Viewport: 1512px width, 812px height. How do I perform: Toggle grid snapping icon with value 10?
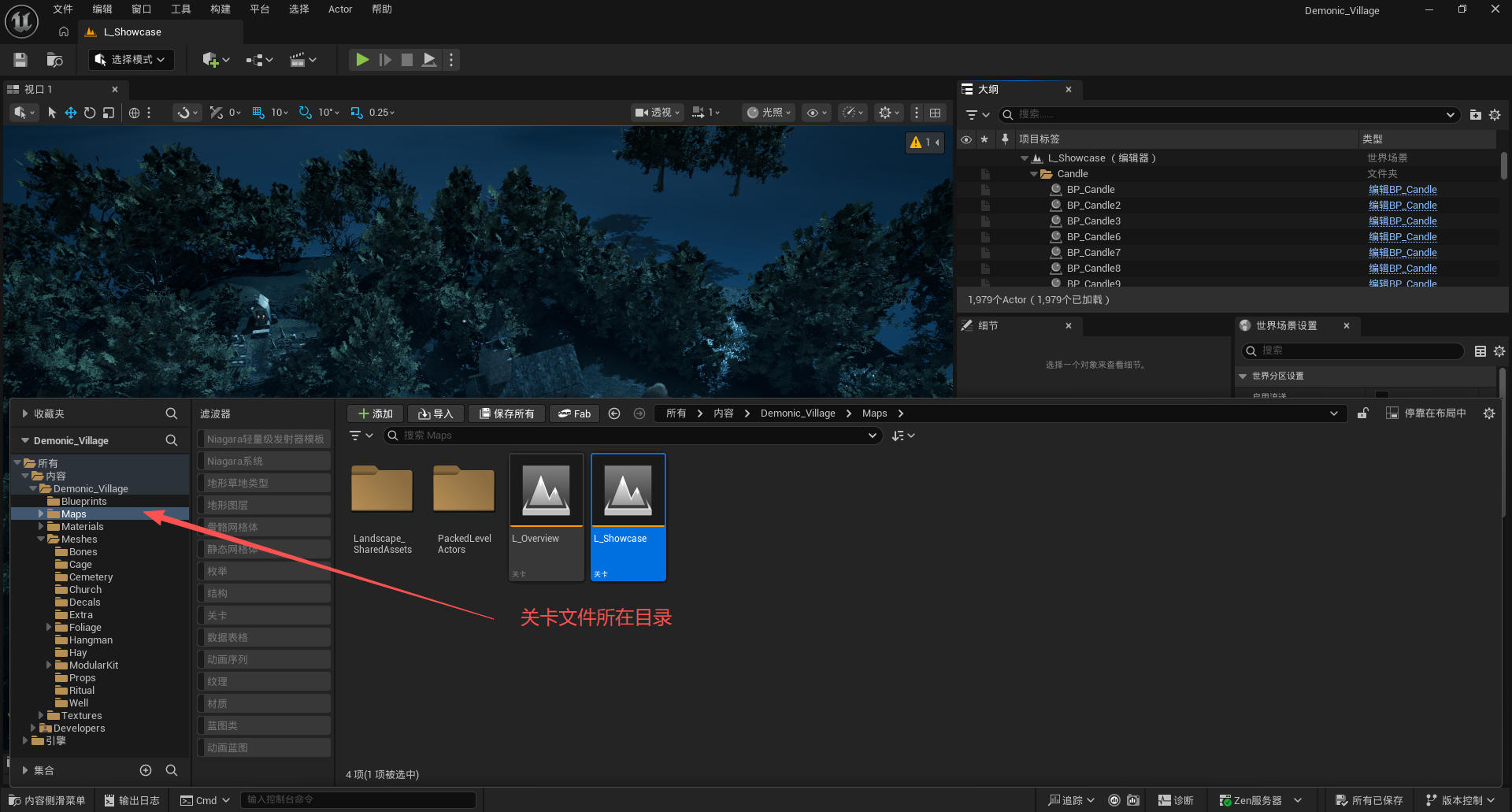point(258,113)
